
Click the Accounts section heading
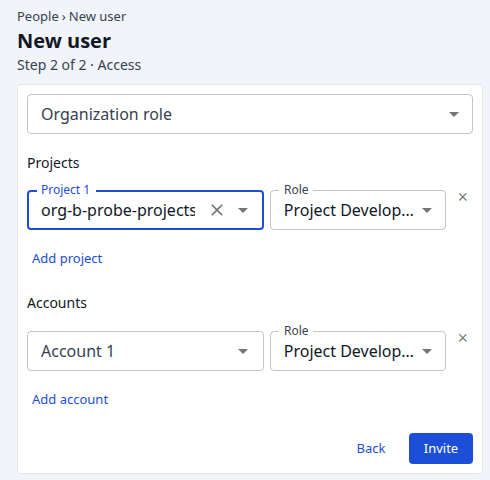pos(57,303)
